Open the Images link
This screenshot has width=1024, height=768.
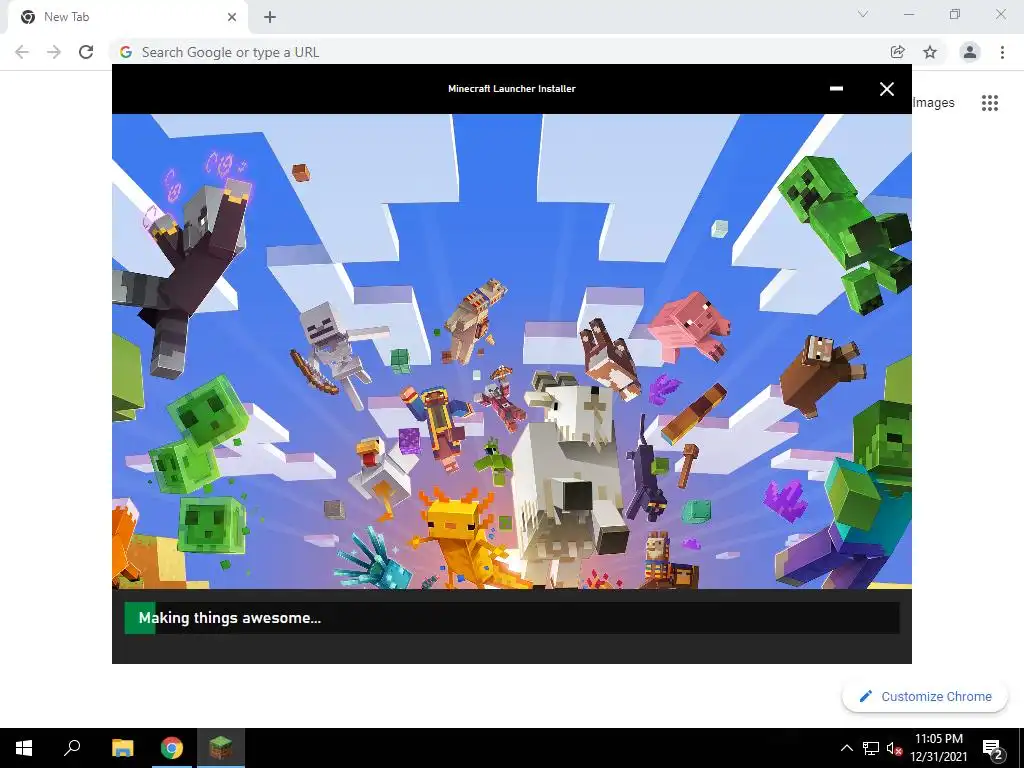[x=933, y=103]
